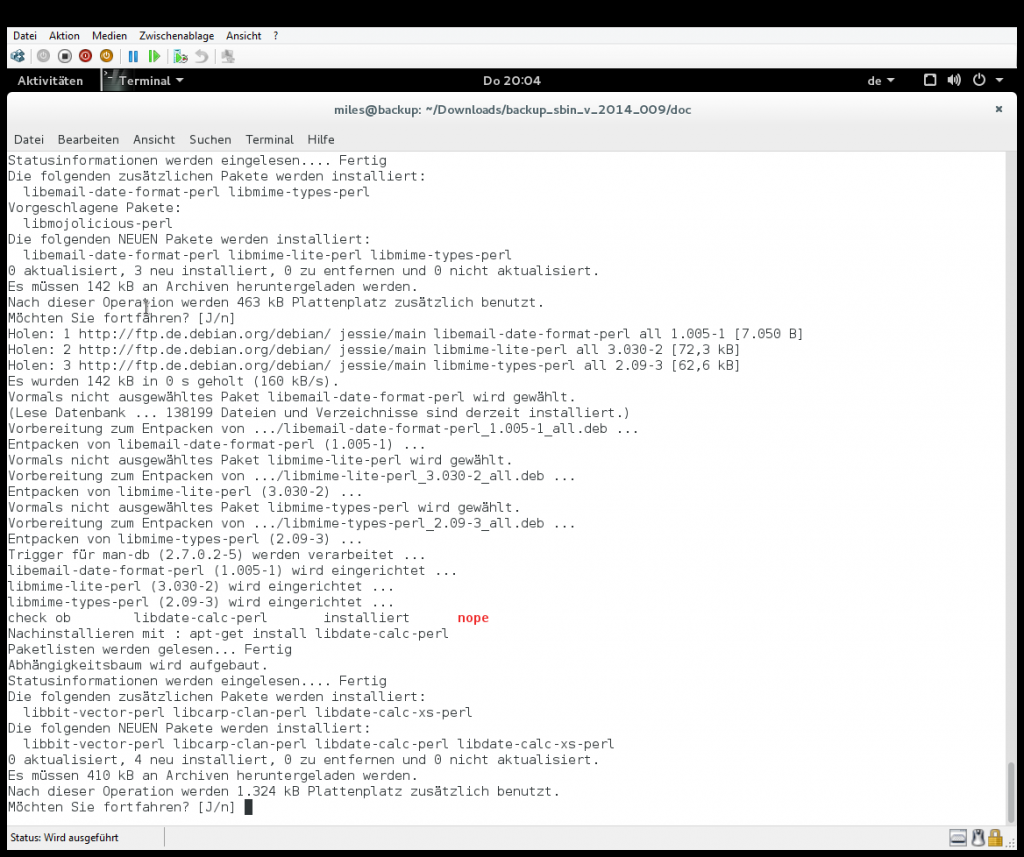Click the terminal icon in the GNOME top bar
1024x857 pixels.
[x=110, y=80]
